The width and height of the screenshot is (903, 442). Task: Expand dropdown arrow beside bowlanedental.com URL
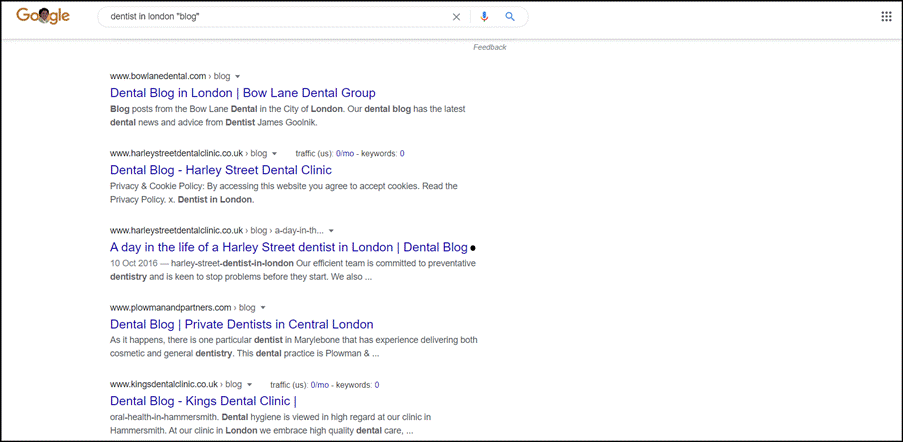pos(238,77)
